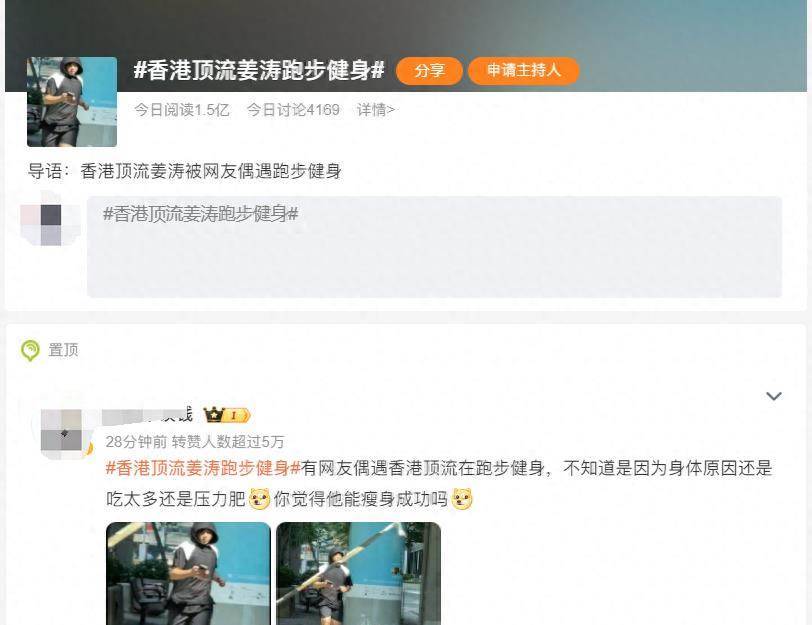Click the orange 分享 share button
The height and width of the screenshot is (625, 812).
(x=429, y=70)
